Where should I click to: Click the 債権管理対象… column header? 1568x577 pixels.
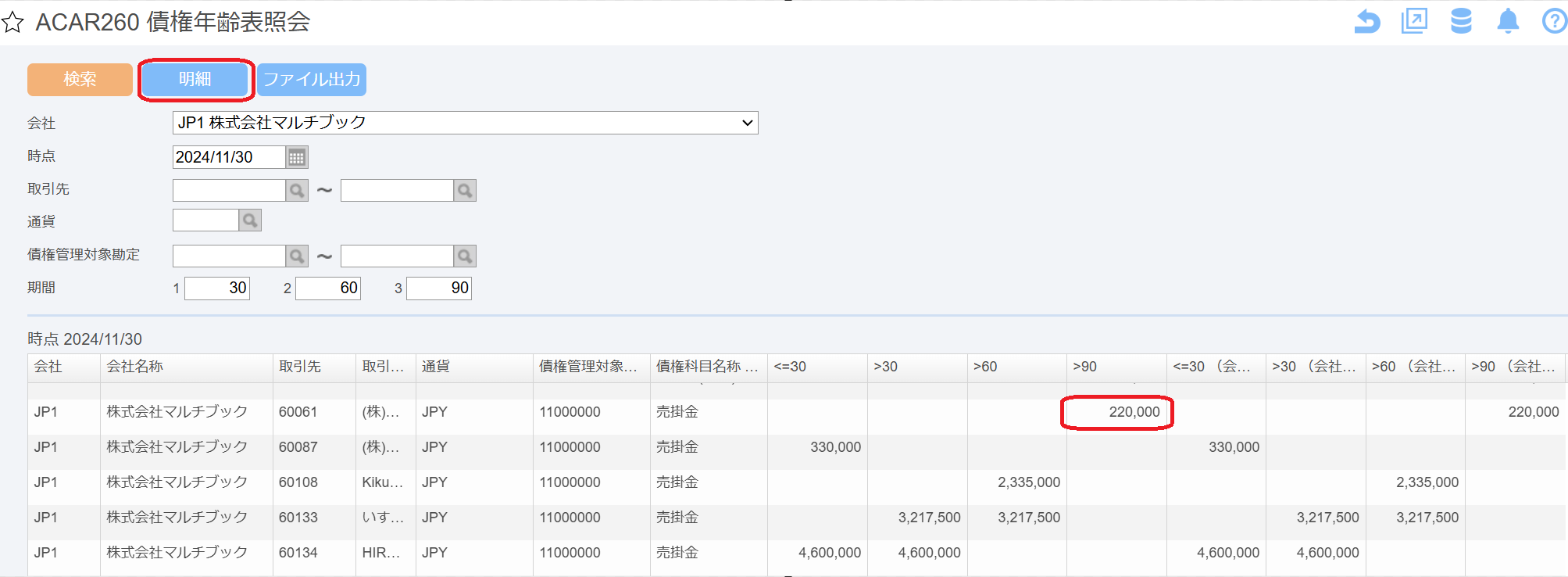(x=591, y=367)
